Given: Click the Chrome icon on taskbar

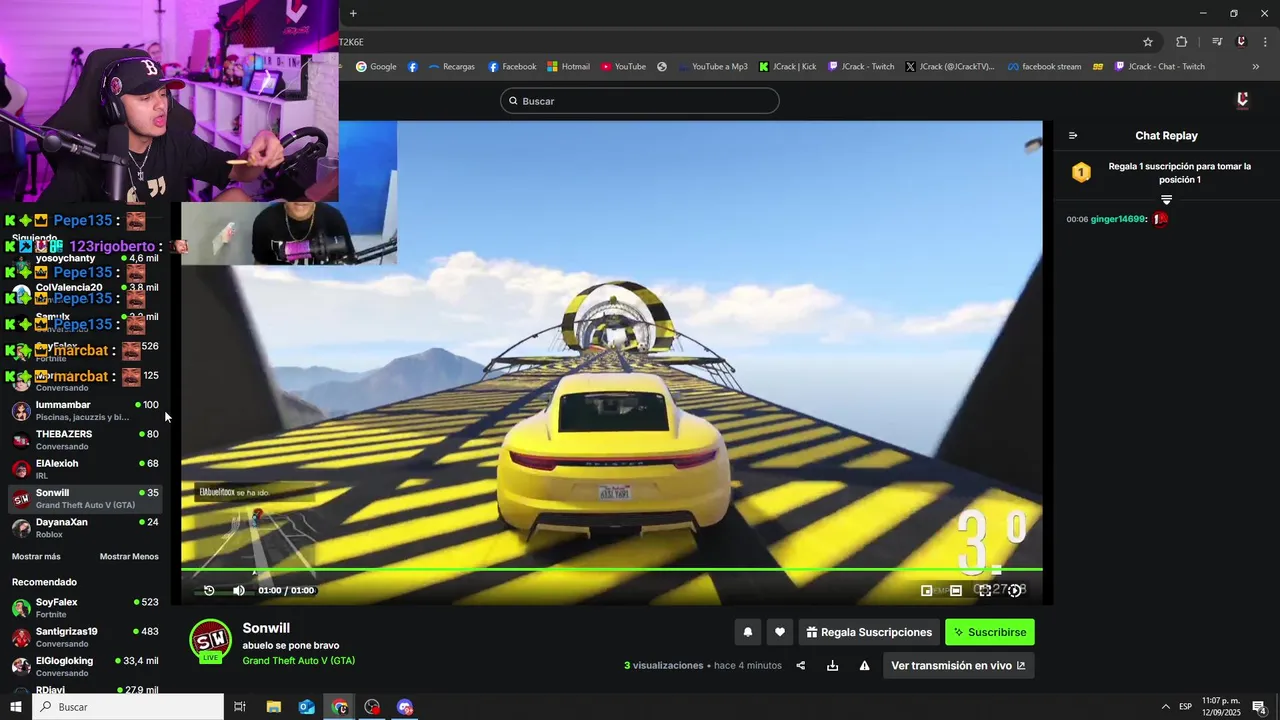Looking at the screenshot, I should click(x=340, y=707).
